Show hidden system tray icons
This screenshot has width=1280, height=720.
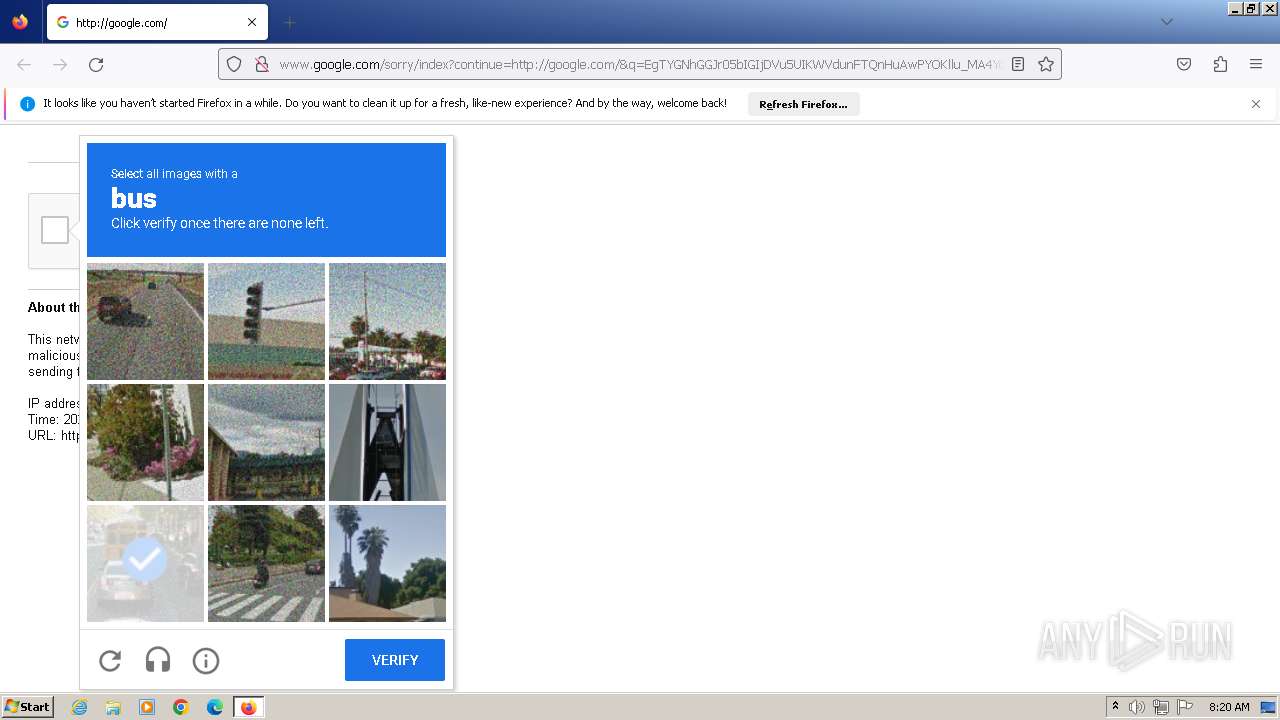[x=1115, y=707]
